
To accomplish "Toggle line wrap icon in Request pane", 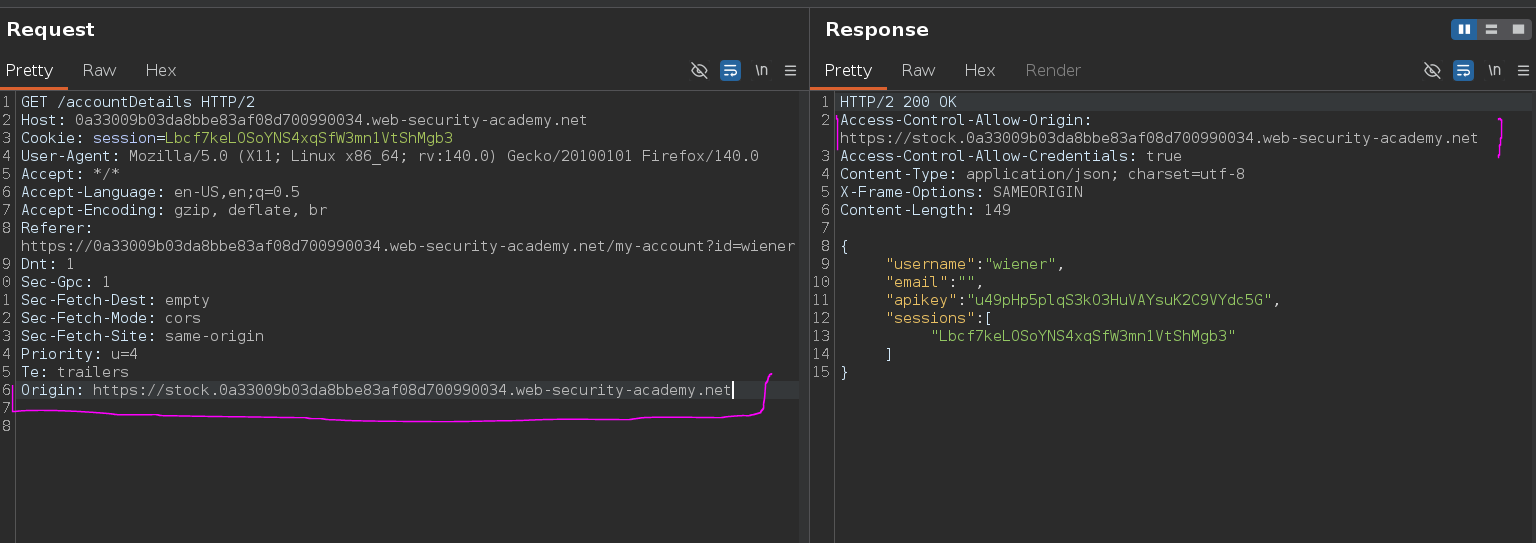I will pyautogui.click(x=730, y=70).
